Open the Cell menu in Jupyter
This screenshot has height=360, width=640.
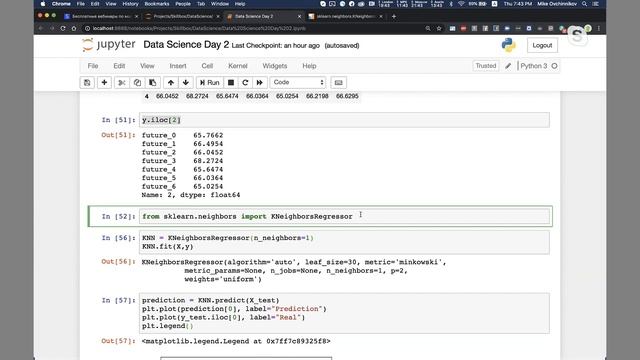(x=207, y=66)
